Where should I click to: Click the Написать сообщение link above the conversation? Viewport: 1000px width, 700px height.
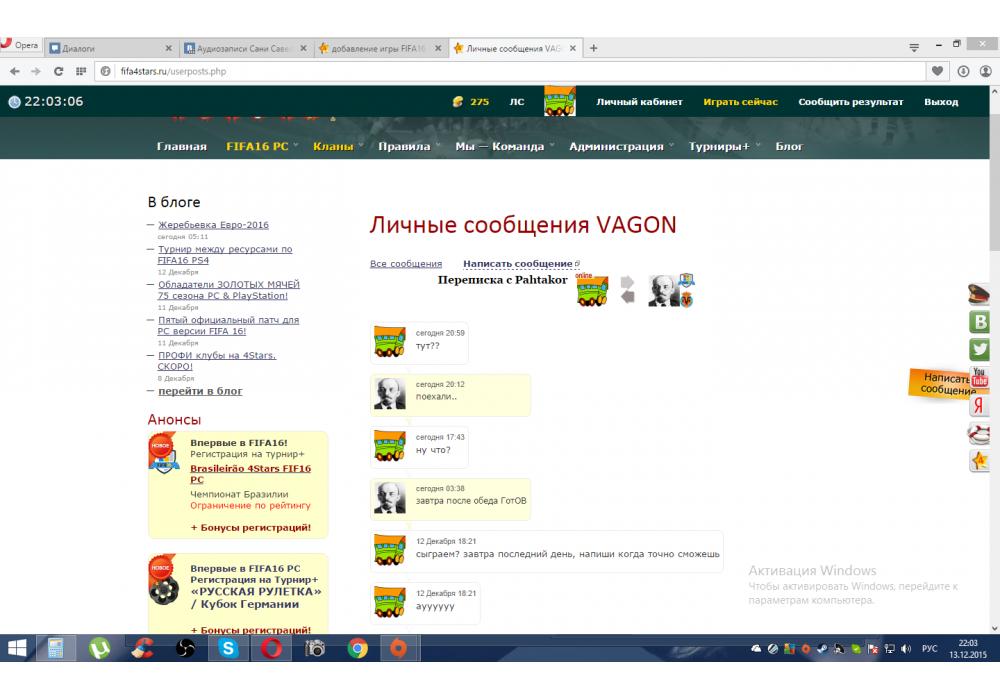point(518,264)
